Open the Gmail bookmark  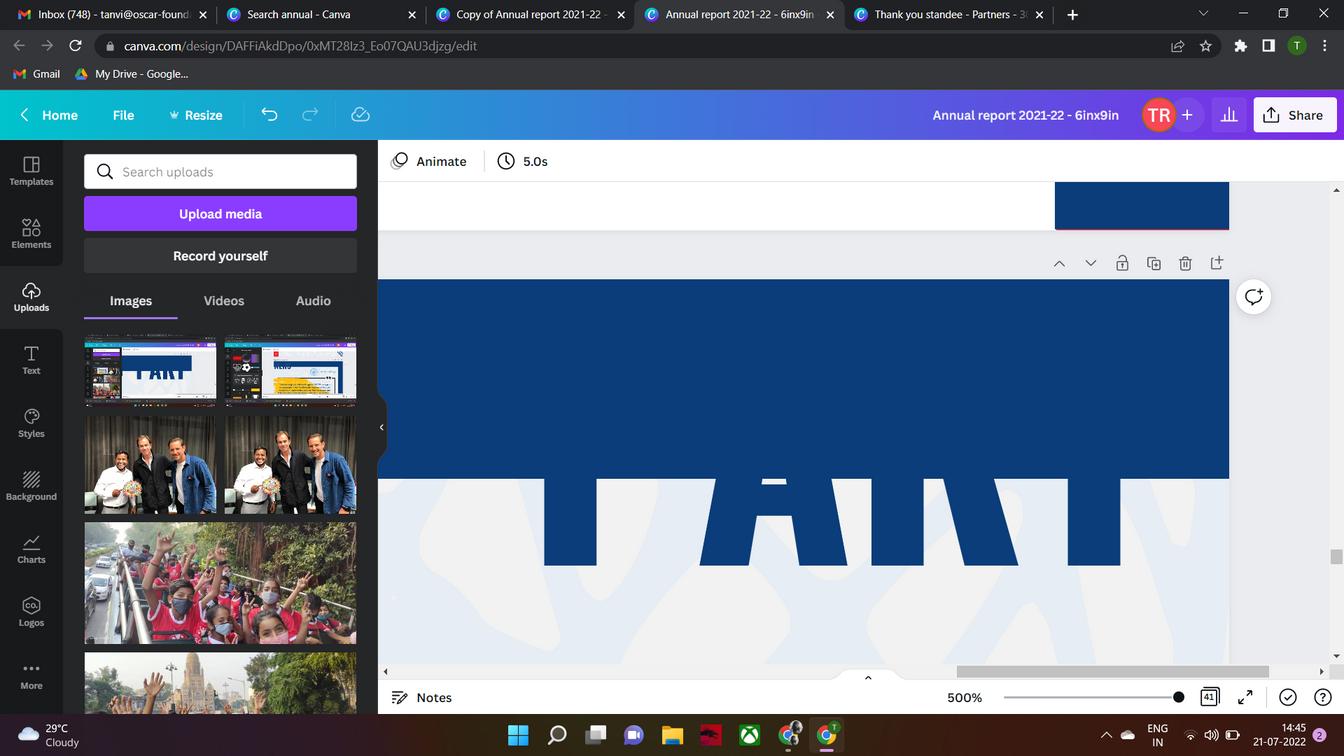click(x=37, y=74)
